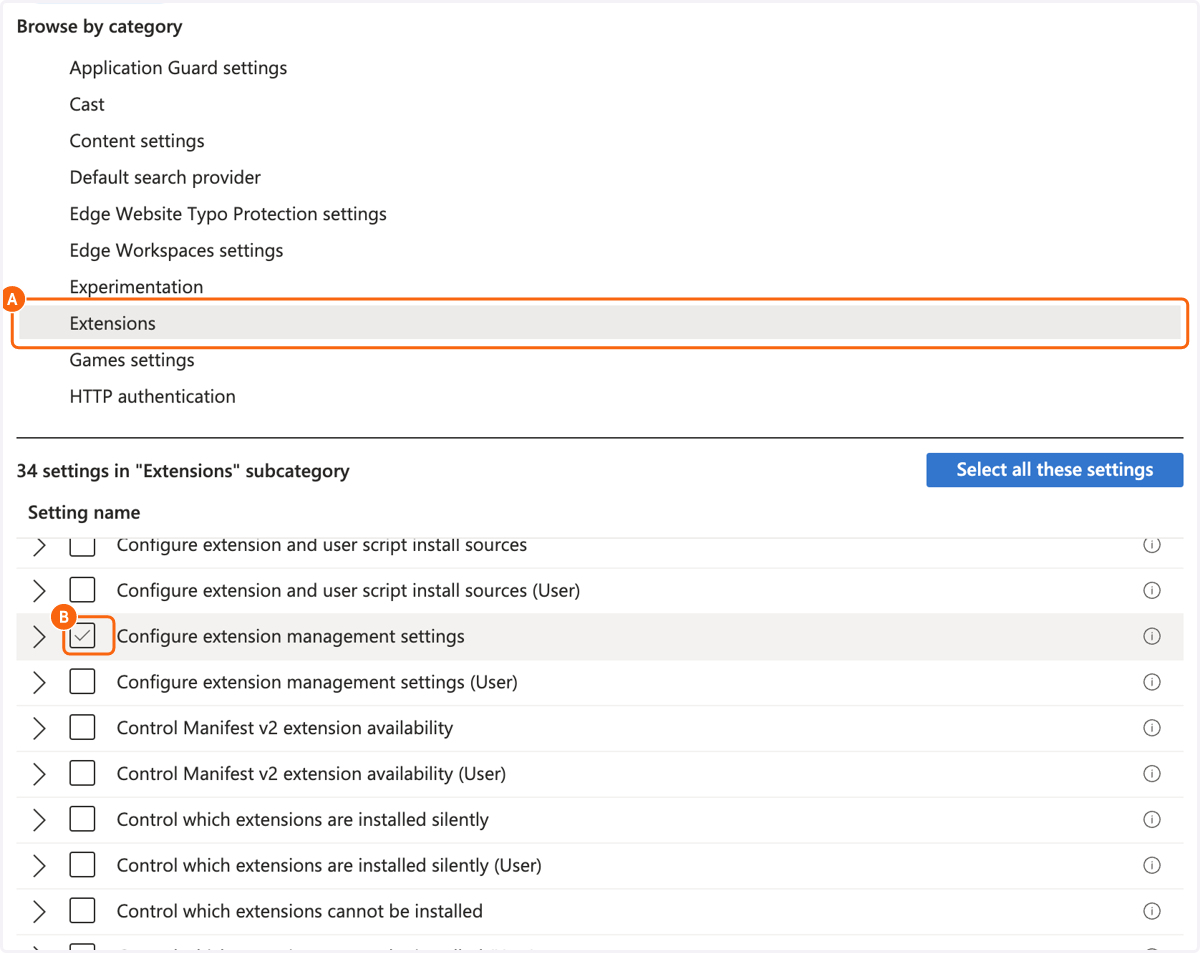Open Edge Workspaces settings category
Image resolution: width=1200 pixels, height=953 pixels.
(176, 251)
